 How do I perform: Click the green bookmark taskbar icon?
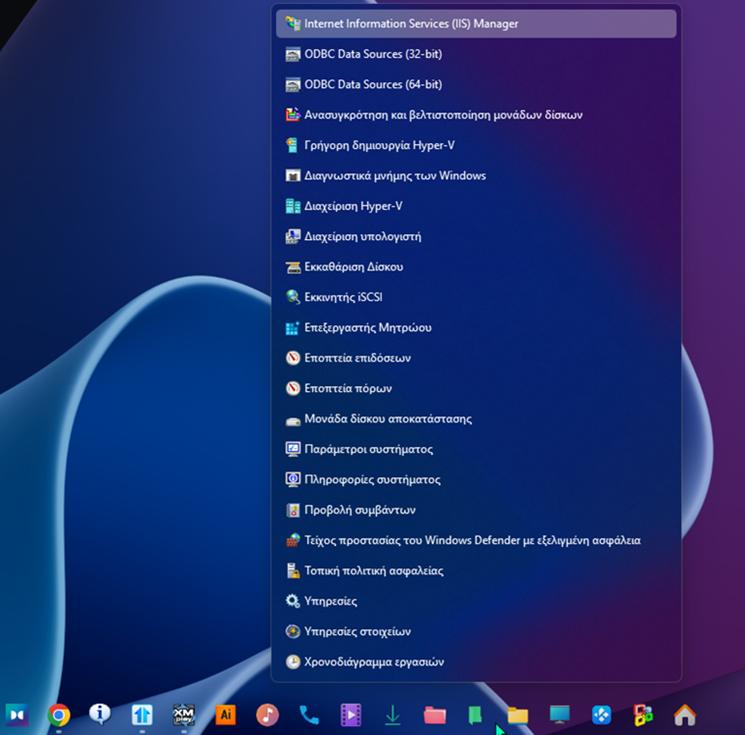pyautogui.click(x=476, y=715)
